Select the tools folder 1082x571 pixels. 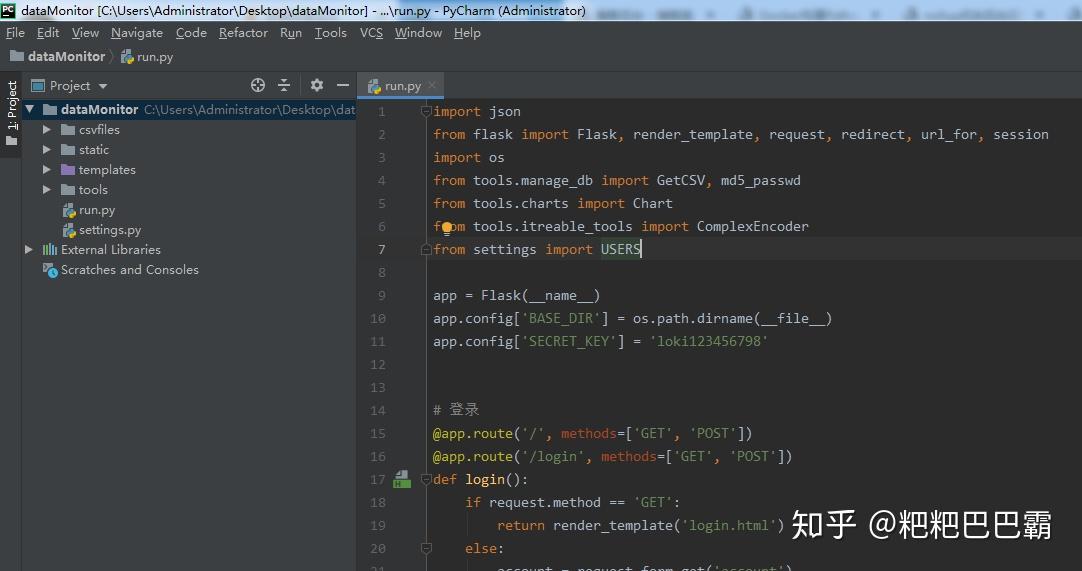click(93, 190)
